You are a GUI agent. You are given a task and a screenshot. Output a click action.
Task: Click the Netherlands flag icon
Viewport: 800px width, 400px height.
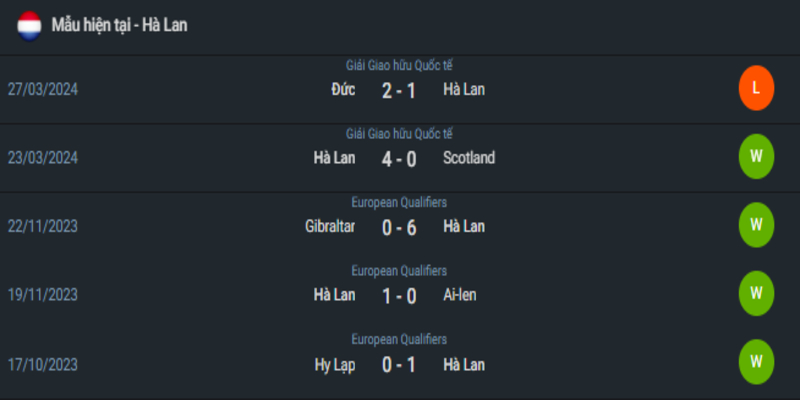pos(29,26)
